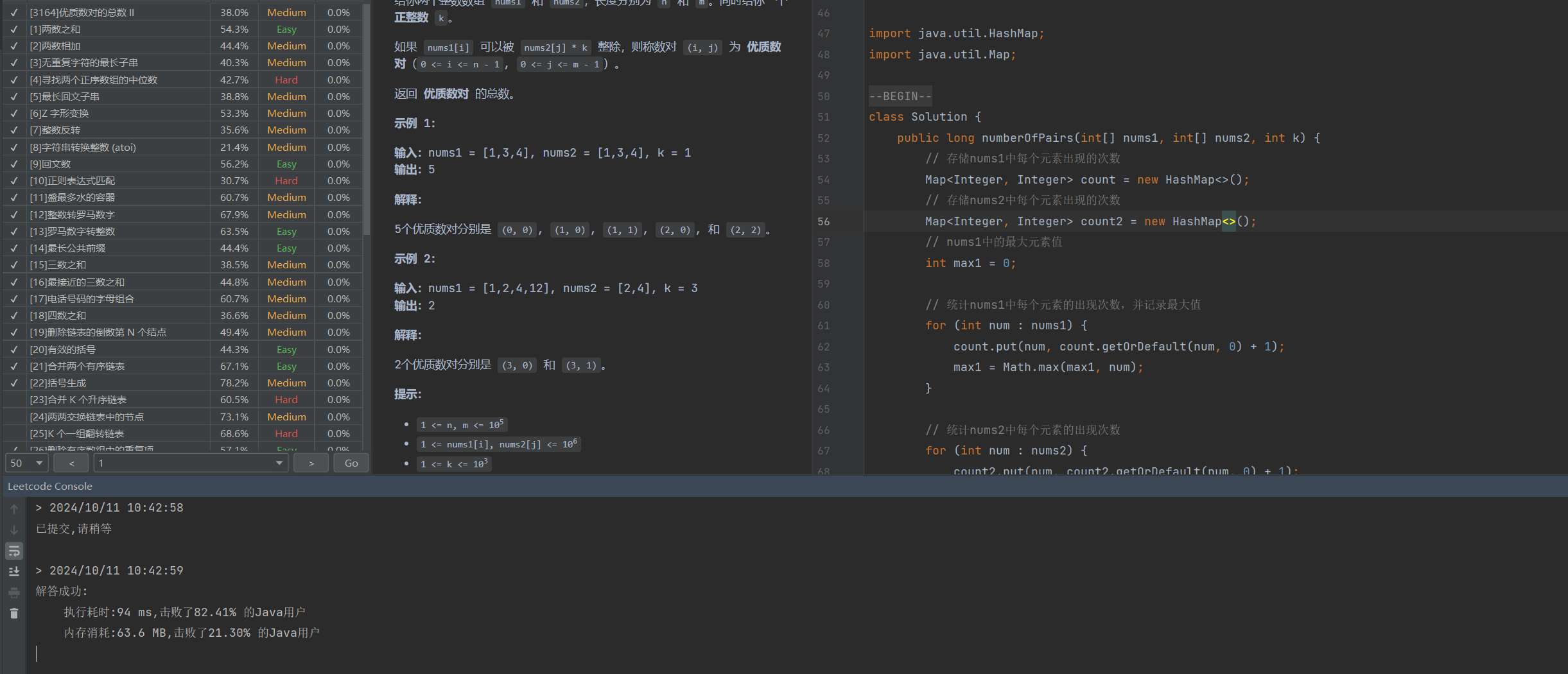Click line number 52 in the editor gutter

click(x=823, y=138)
